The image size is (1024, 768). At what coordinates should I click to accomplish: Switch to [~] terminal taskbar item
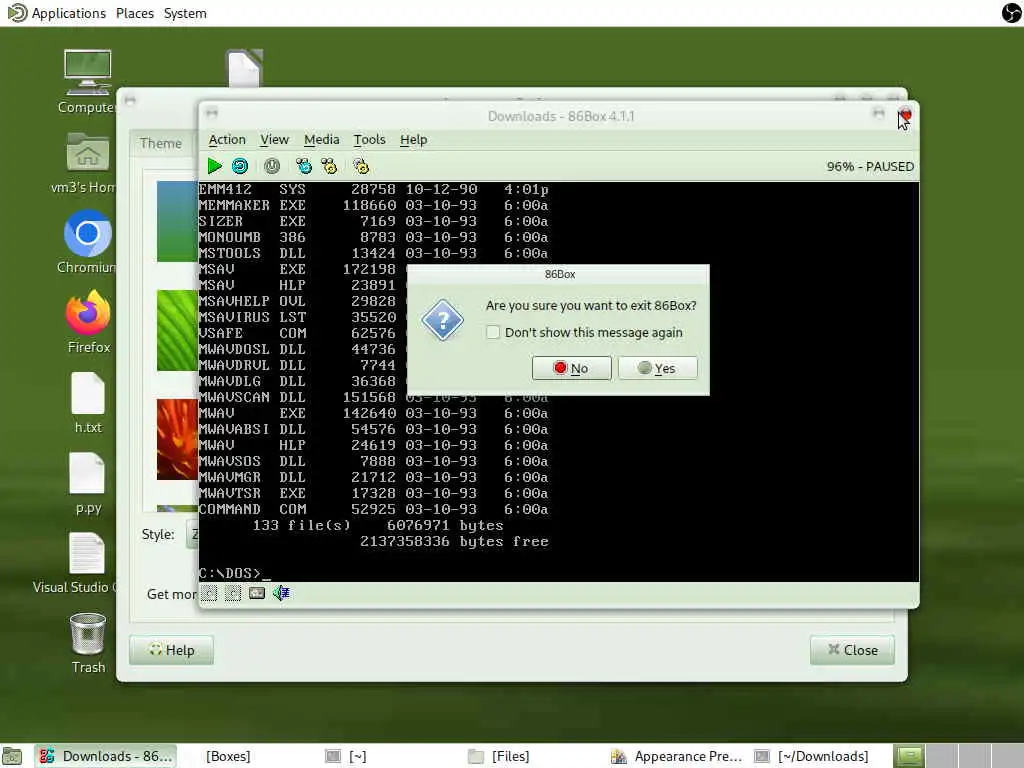pyautogui.click(x=346, y=756)
